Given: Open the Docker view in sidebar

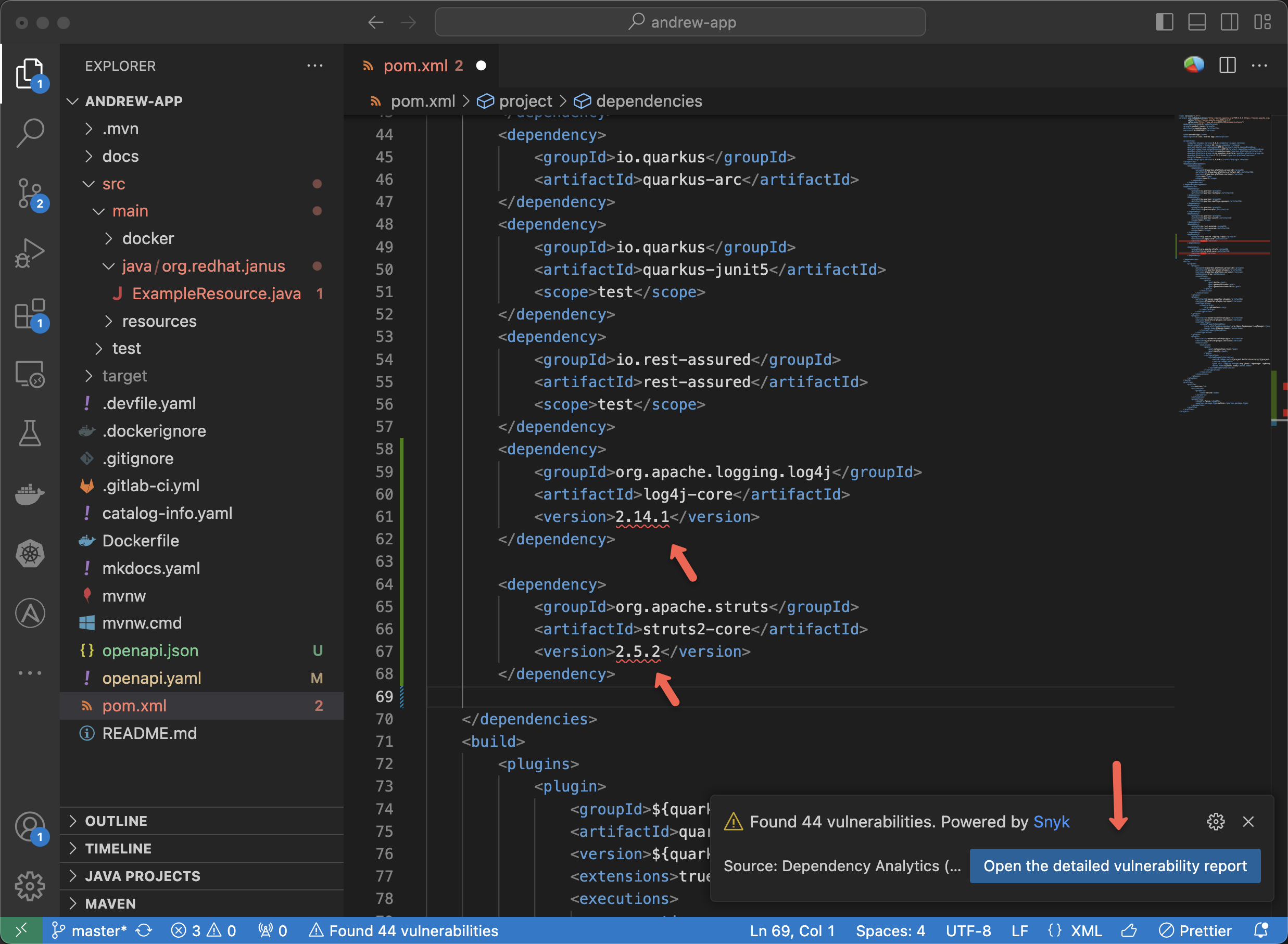Looking at the screenshot, I should (x=30, y=494).
